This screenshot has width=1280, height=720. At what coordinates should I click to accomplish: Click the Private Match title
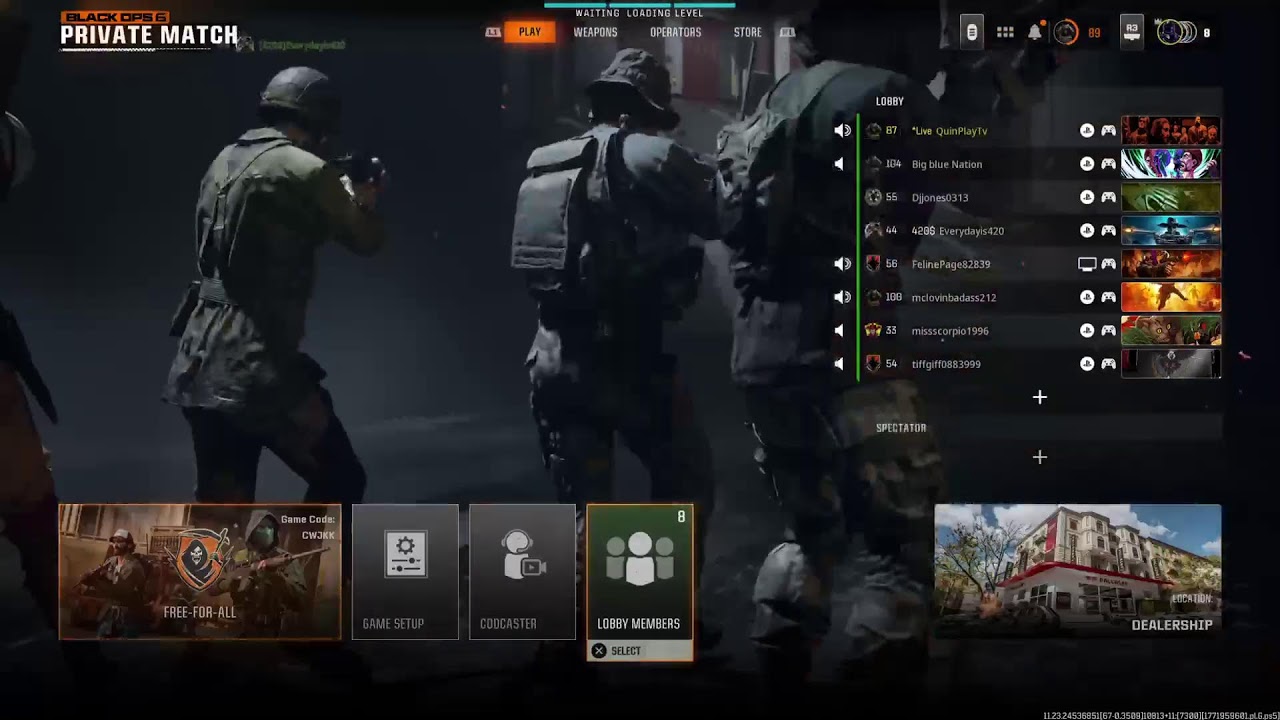coord(149,36)
